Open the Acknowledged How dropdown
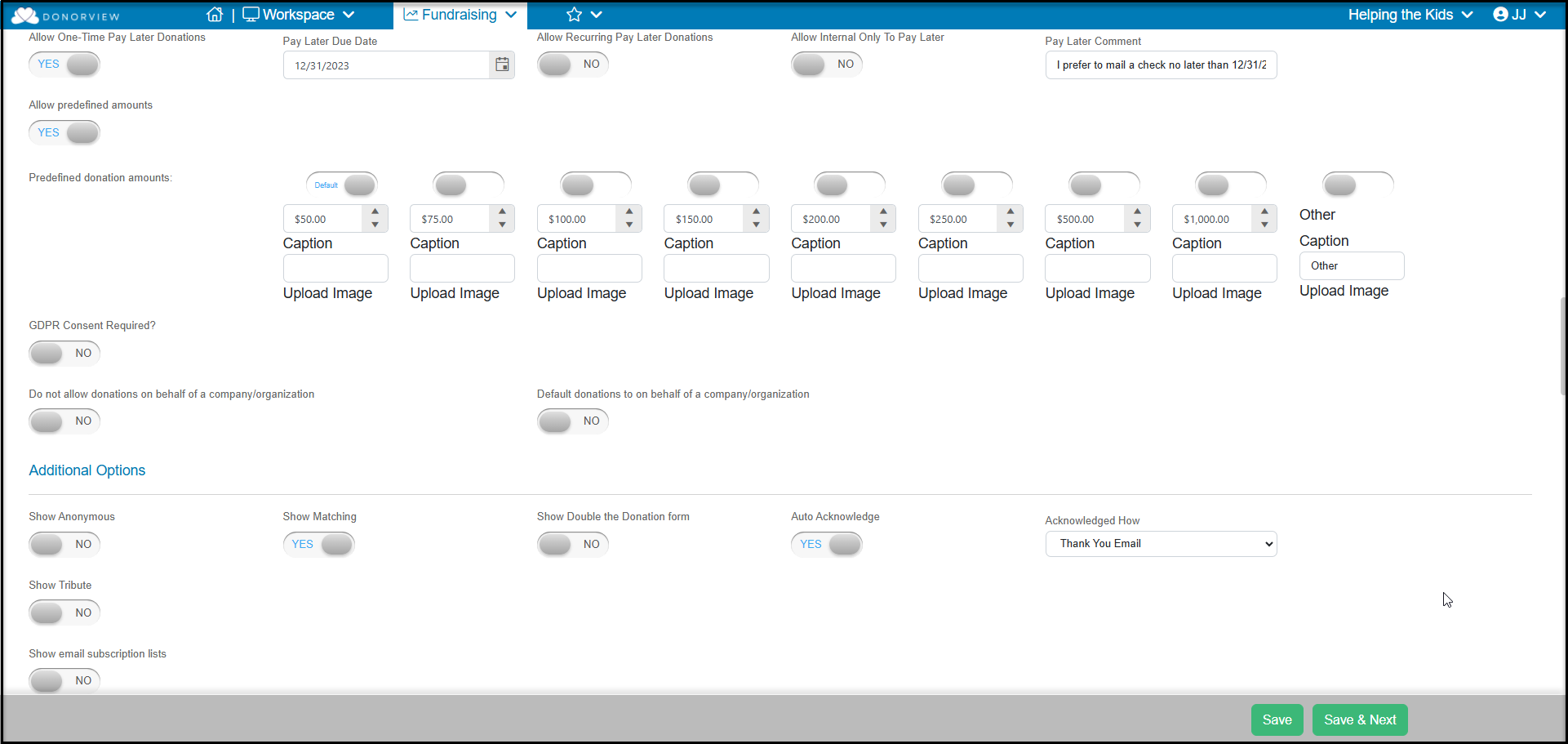The image size is (1568, 744). (x=1161, y=544)
